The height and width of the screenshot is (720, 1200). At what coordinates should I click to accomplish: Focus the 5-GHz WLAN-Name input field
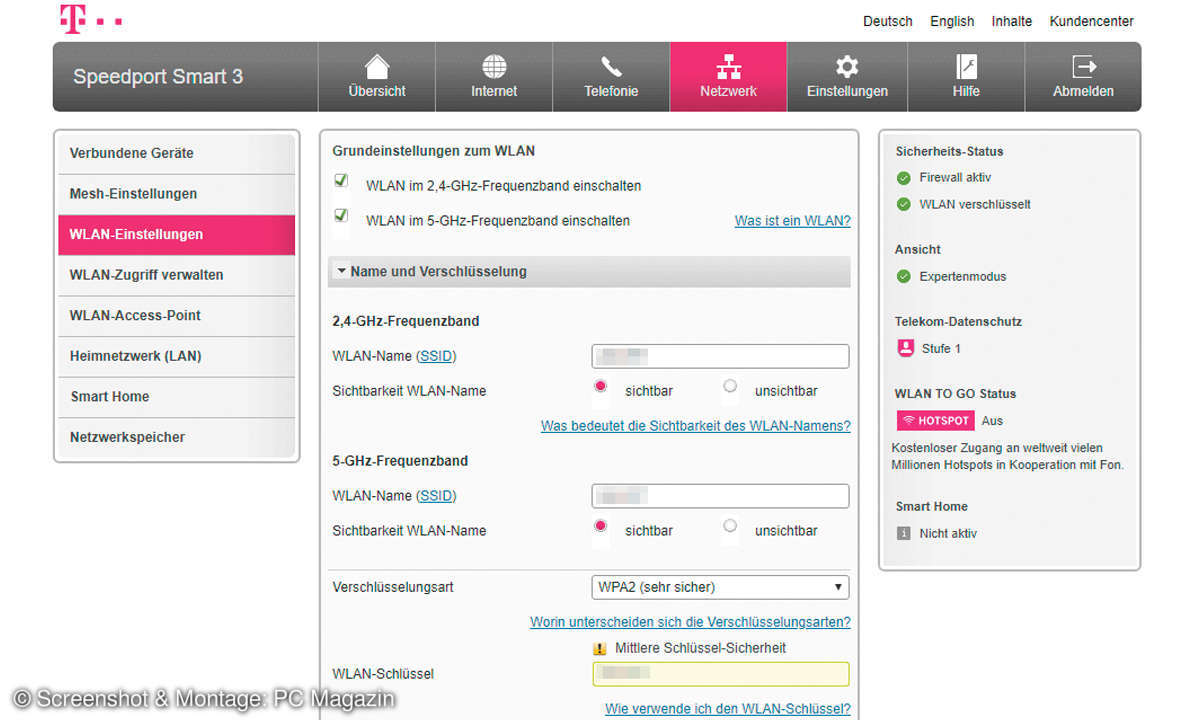tap(720, 496)
